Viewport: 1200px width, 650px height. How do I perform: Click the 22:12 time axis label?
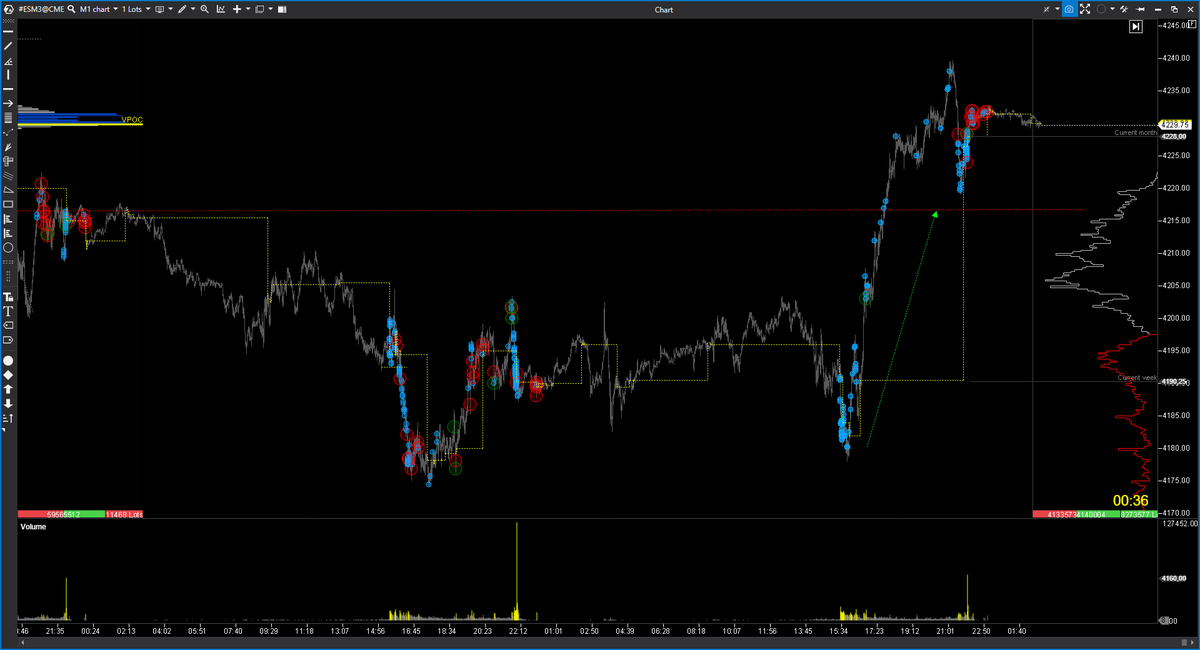pyautogui.click(x=517, y=631)
